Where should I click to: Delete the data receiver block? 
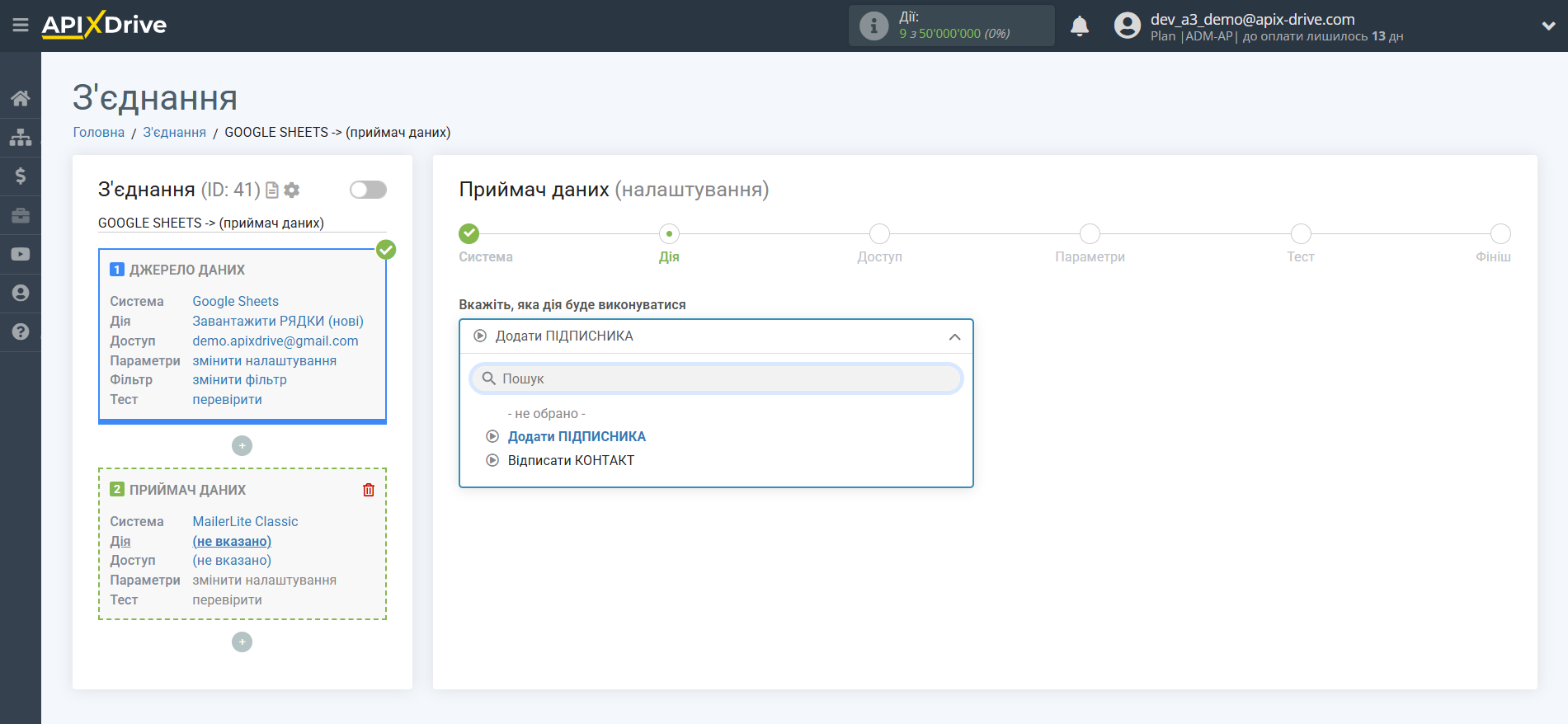coord(369,490)
